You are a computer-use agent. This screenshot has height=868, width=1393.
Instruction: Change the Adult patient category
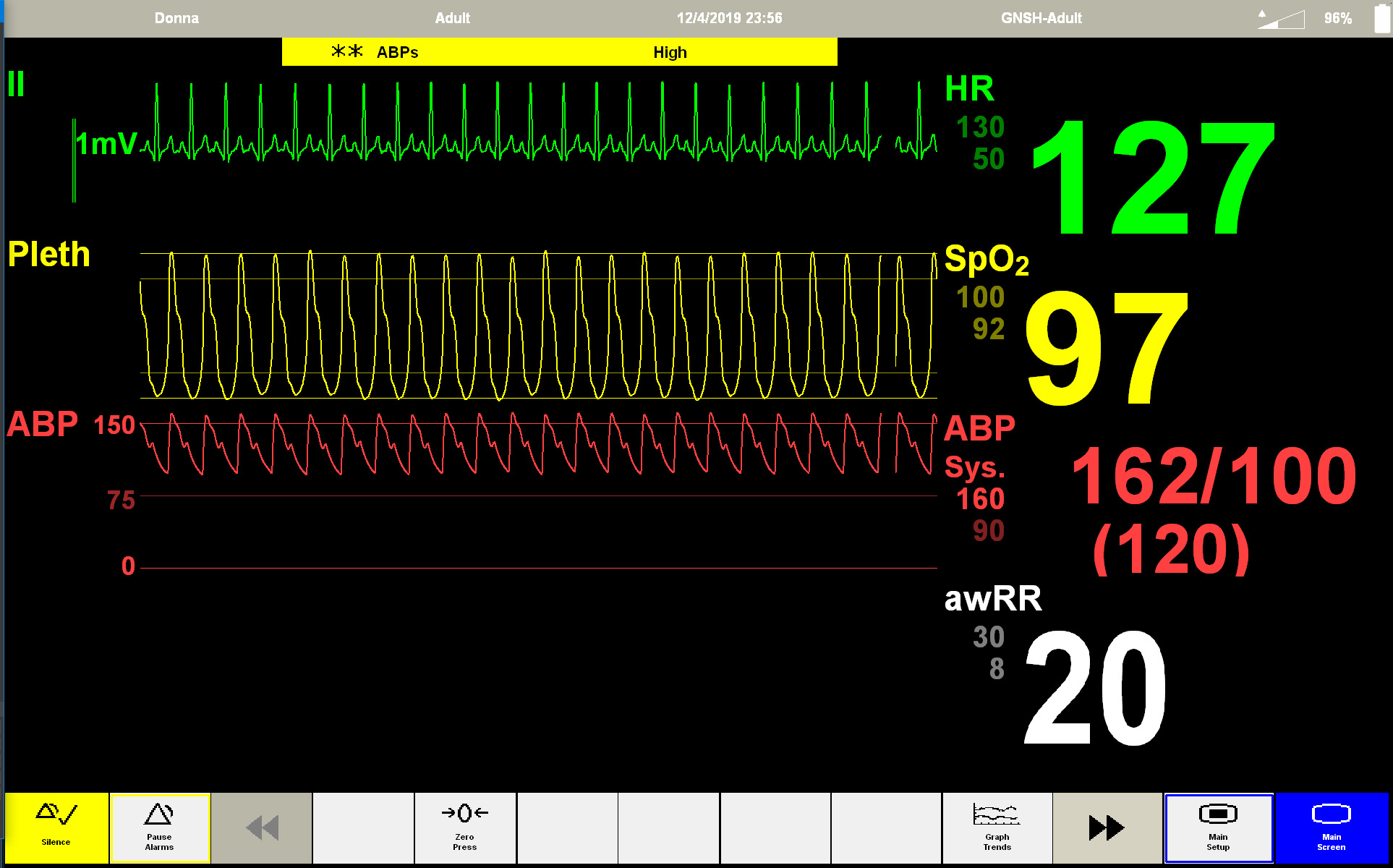click(x=452, y=18)
